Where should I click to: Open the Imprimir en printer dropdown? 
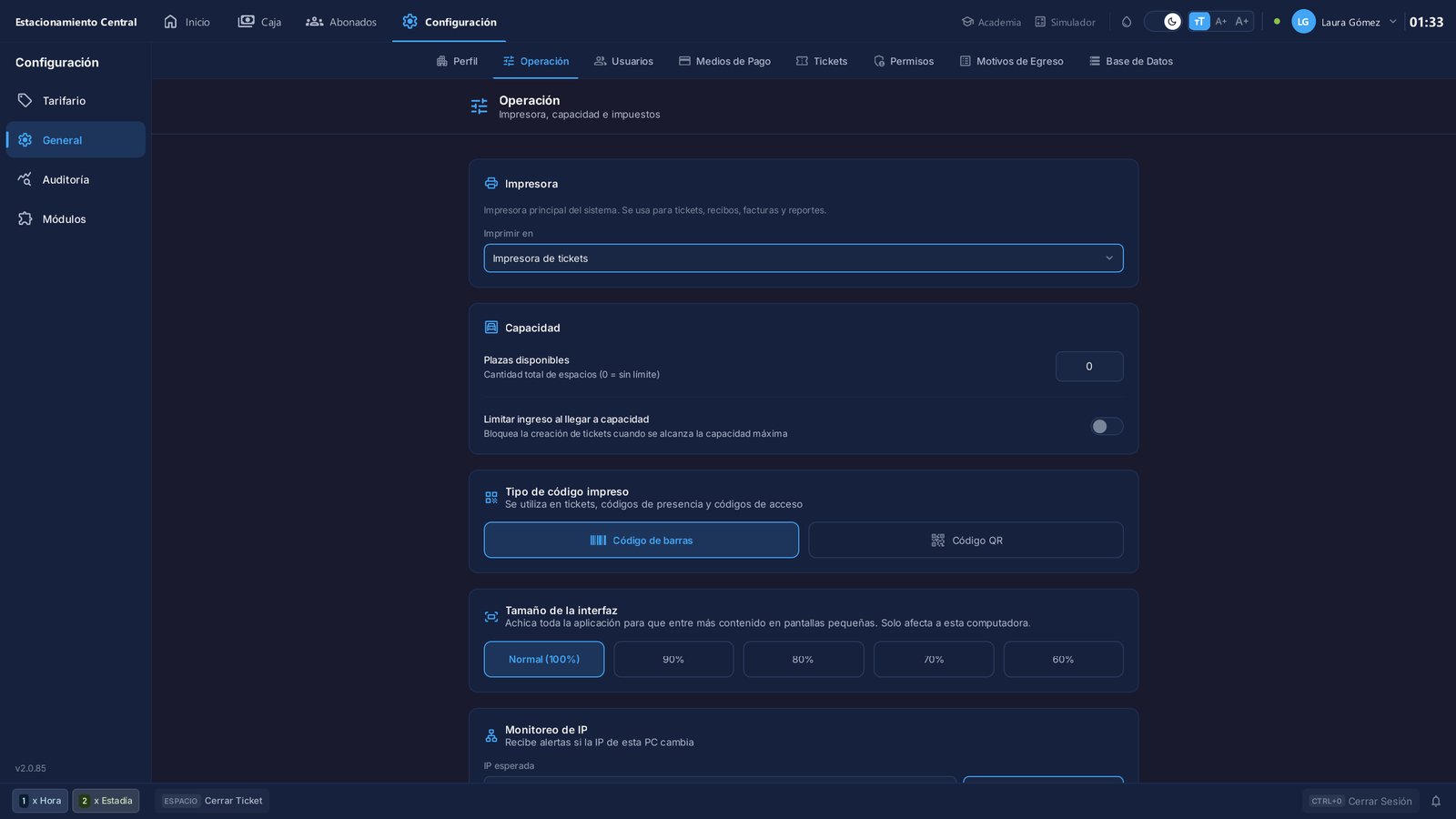point(804,258)
